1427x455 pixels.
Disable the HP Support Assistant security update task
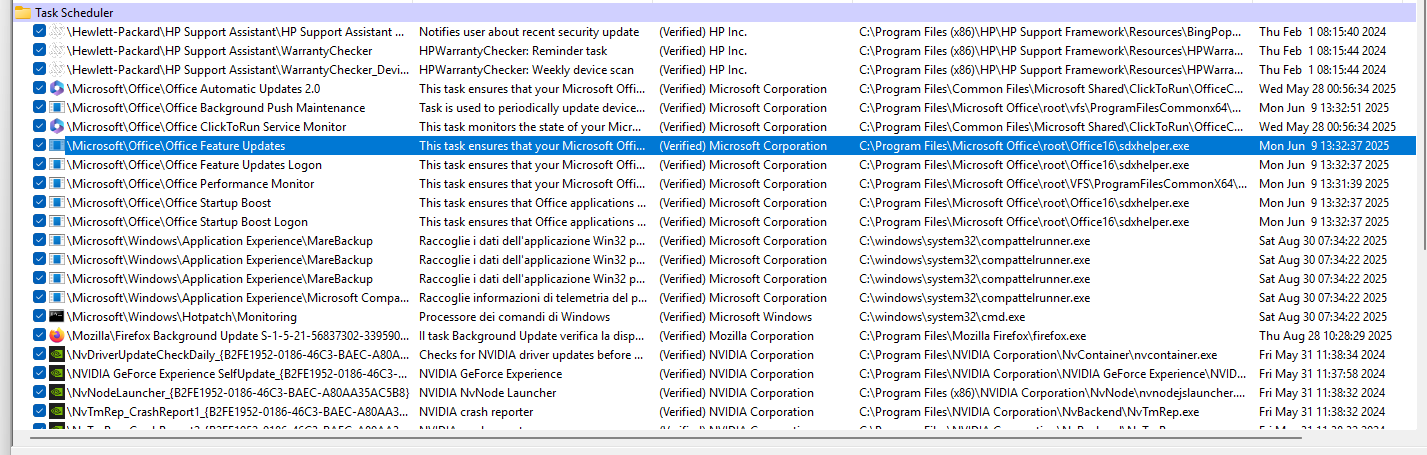39,32
